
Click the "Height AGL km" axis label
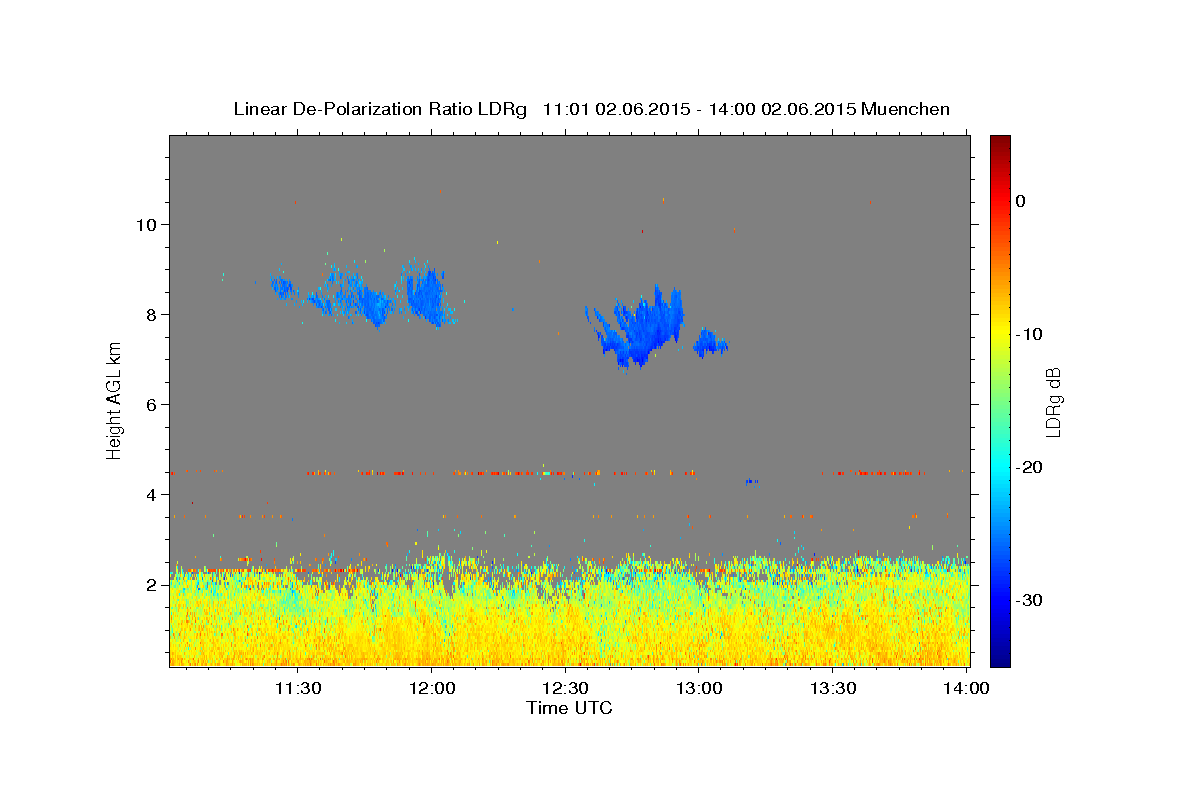pyautogui.click(x=114, y=400)
